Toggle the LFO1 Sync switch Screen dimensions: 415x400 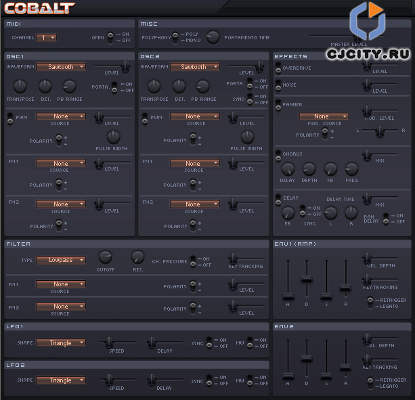(x=209, y=343)
